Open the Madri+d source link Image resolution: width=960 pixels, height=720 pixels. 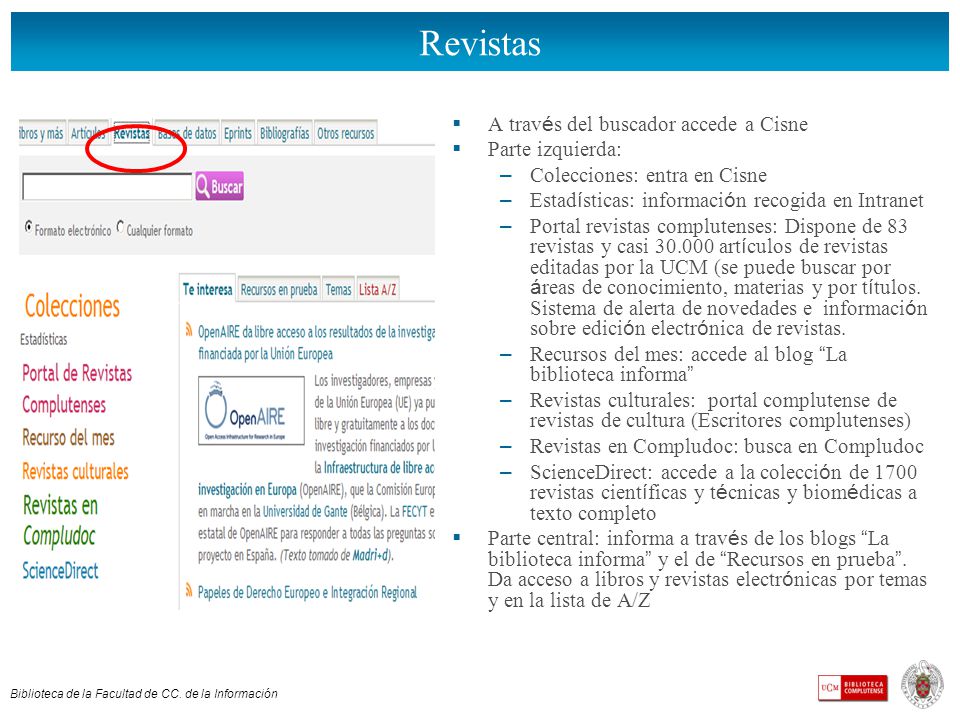[371, 555]
